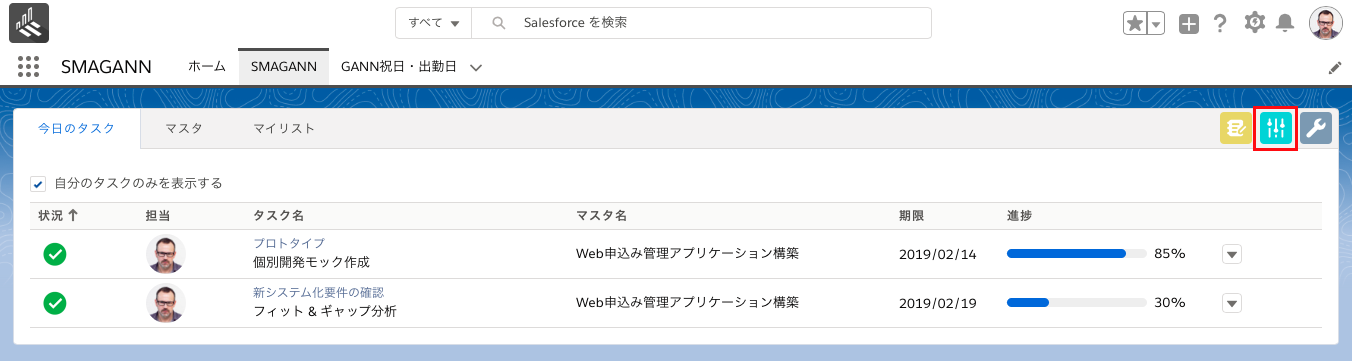Open the teal sliders settings icon

(x=1276, y=128)
